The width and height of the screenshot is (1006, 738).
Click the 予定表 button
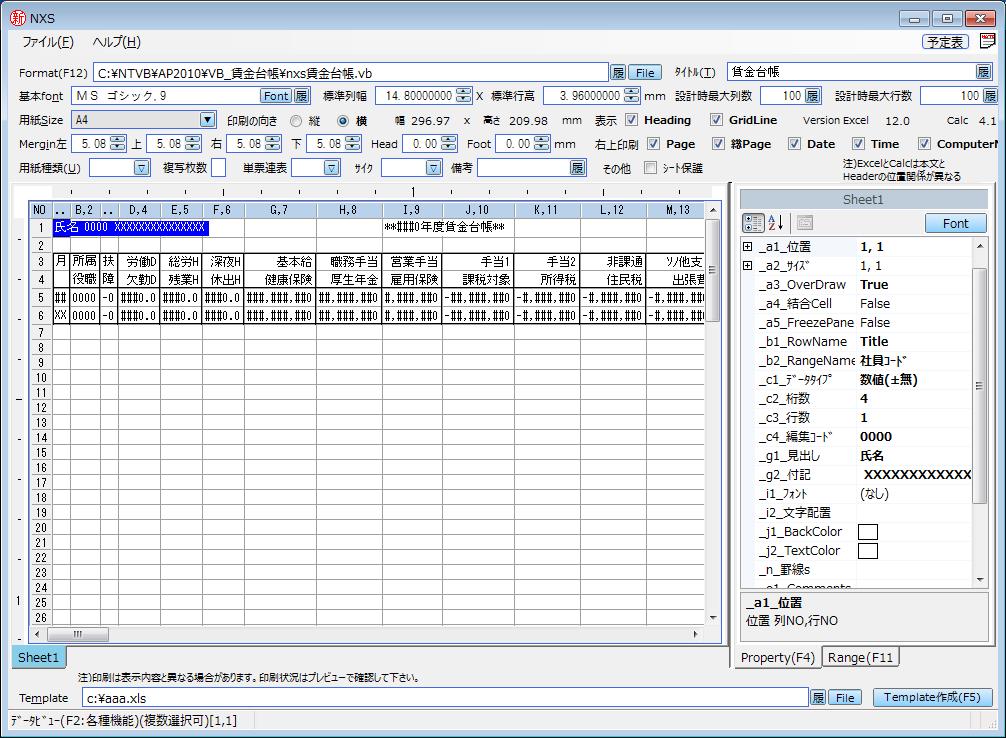[945, 42]
